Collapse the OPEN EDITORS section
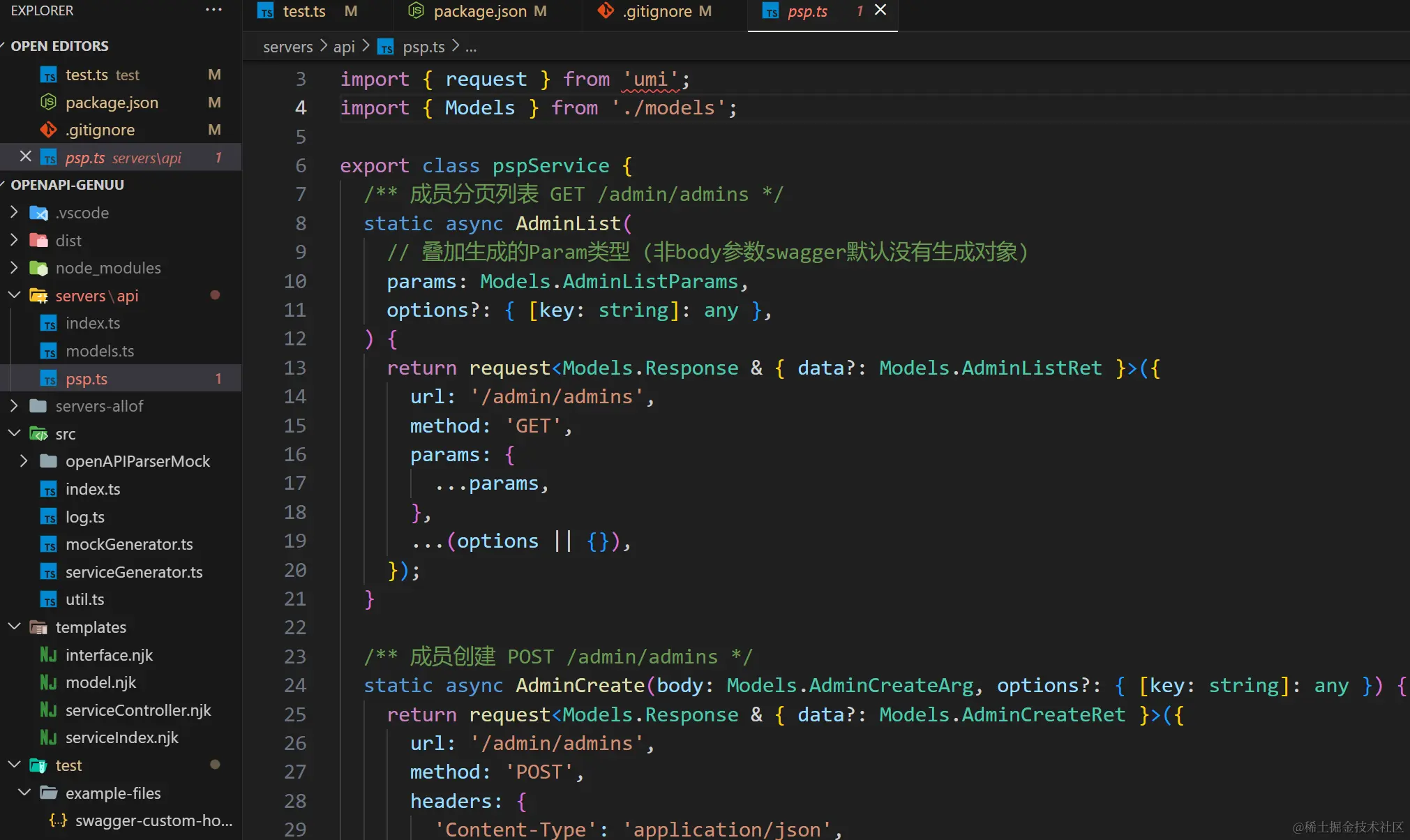The height and width of the screenshot is (840, 1410). coord(59,46)
